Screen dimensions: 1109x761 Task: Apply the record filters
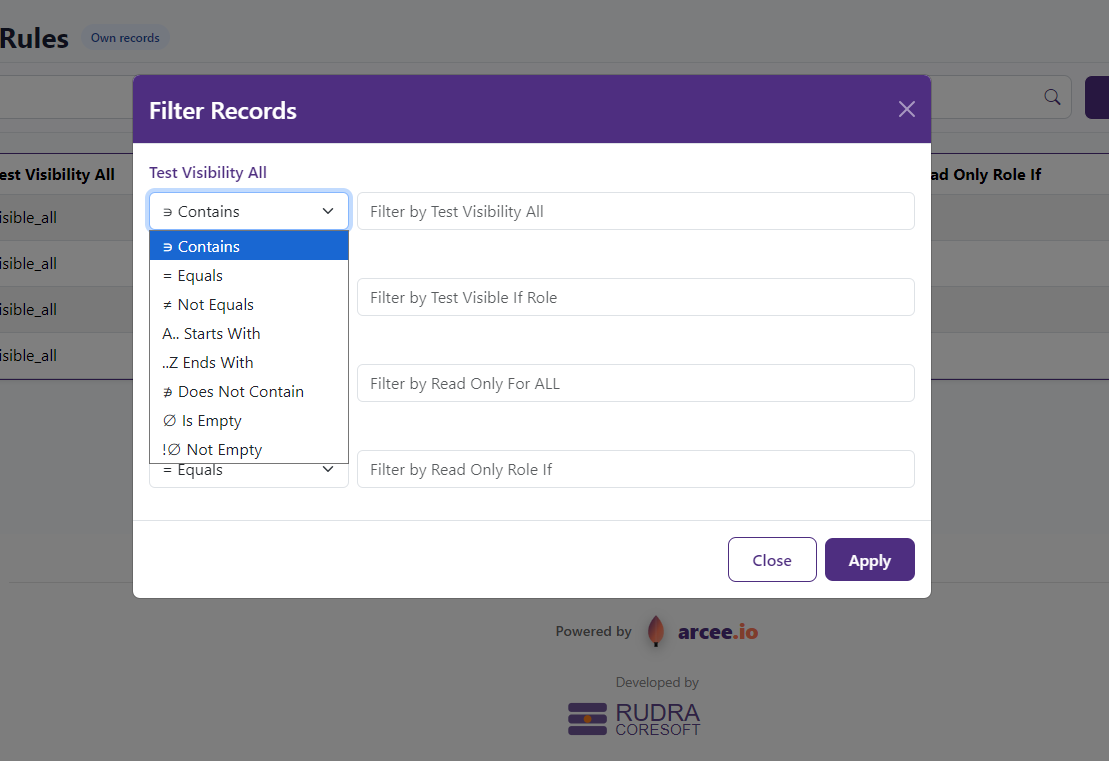pyautogui.click(x=869, y=559)
